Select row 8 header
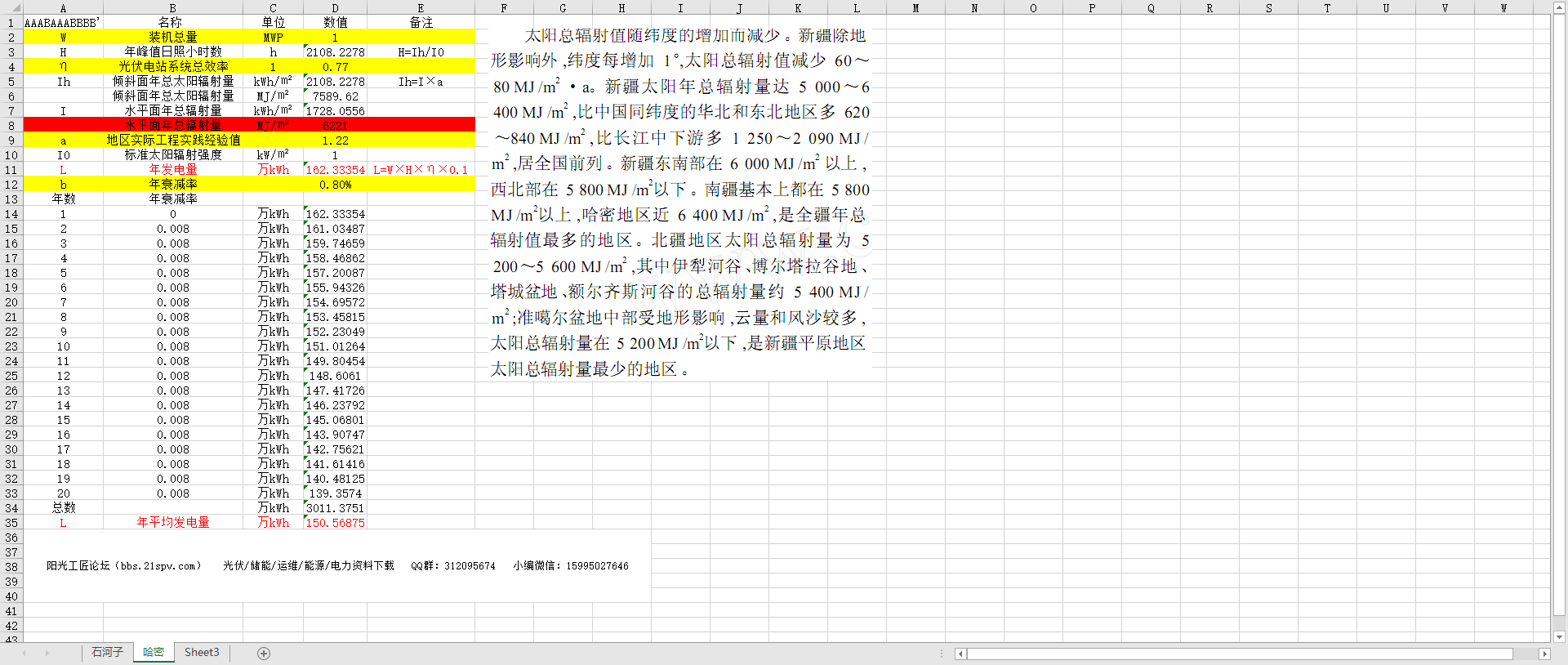The image size is (1568, 665). pyautogui.click(x=11, y=126)
